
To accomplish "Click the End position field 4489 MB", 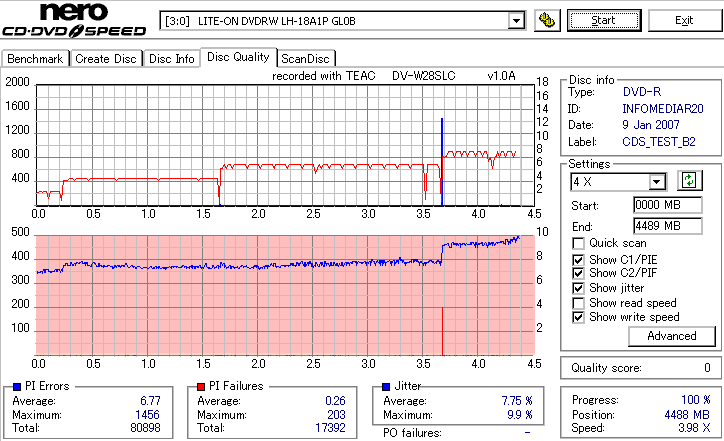I will click(x=668, y=226).
